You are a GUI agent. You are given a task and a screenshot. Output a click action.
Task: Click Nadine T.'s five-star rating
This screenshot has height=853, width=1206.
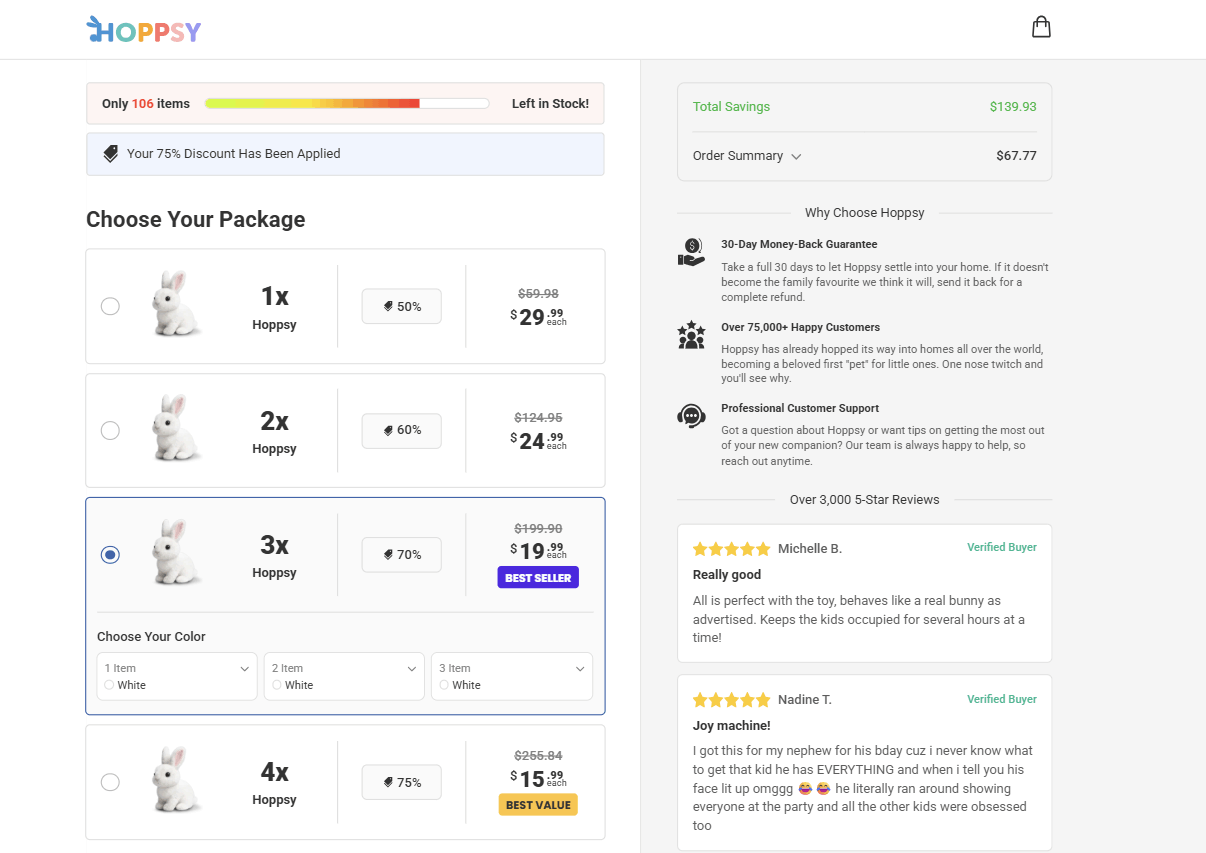[x=731, y=700]
